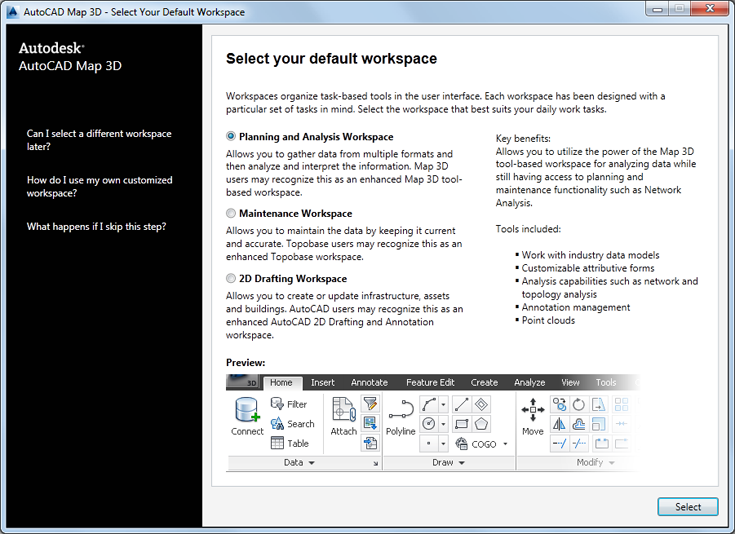Expand the Data panel dropdown arrow
The height and width of the screenshot is (534, 735).
[x=312, y=463]
